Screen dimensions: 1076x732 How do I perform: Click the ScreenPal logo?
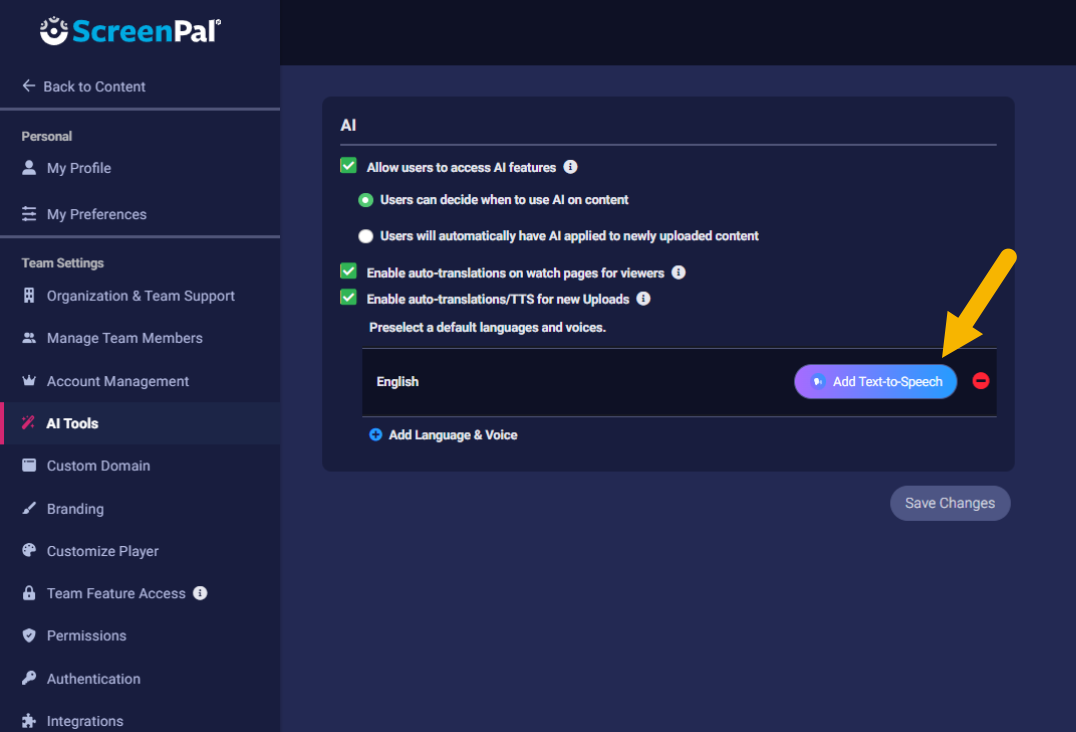coord(130,31)
